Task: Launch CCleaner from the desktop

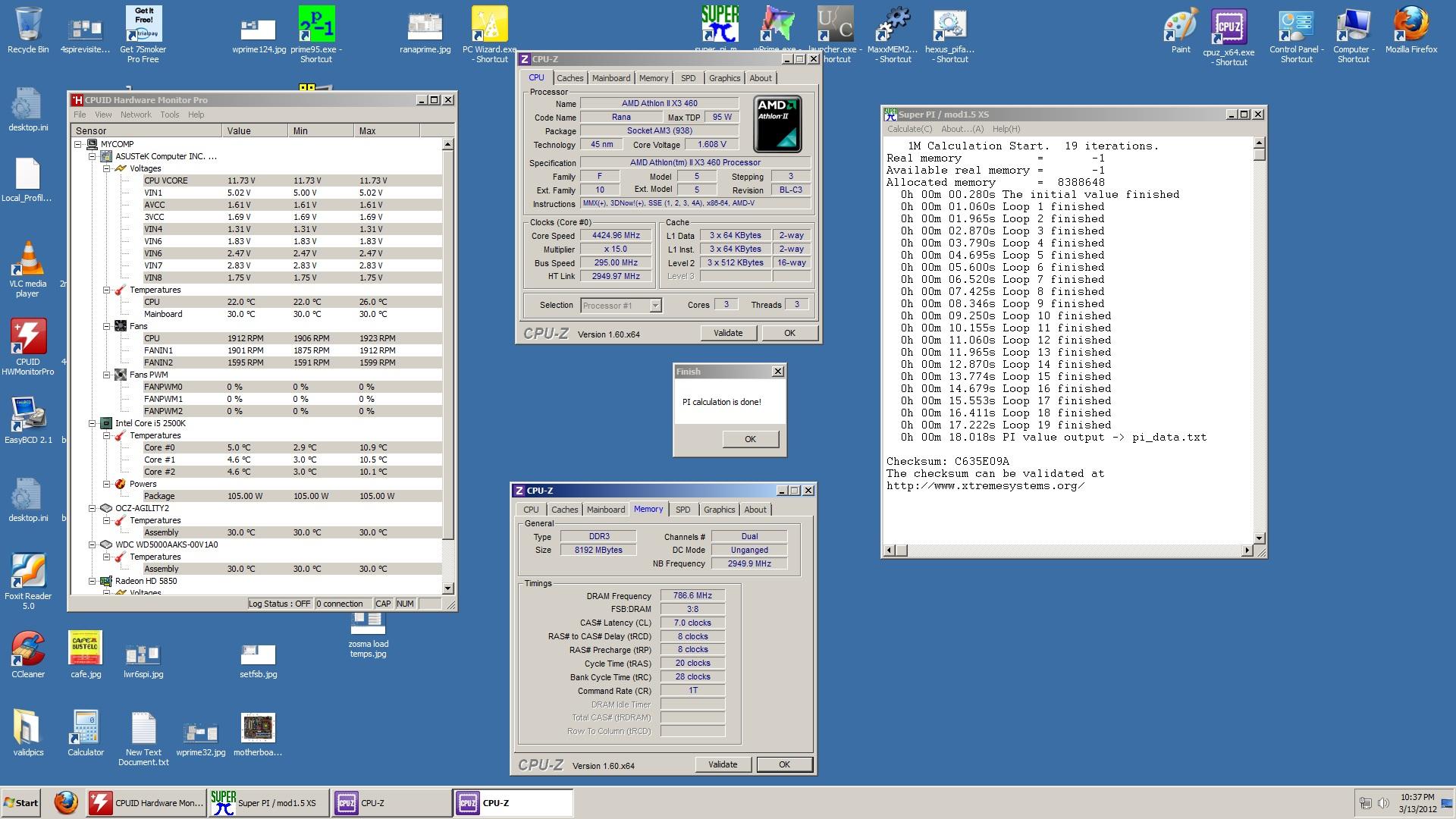Action: (x=28, y=655)
